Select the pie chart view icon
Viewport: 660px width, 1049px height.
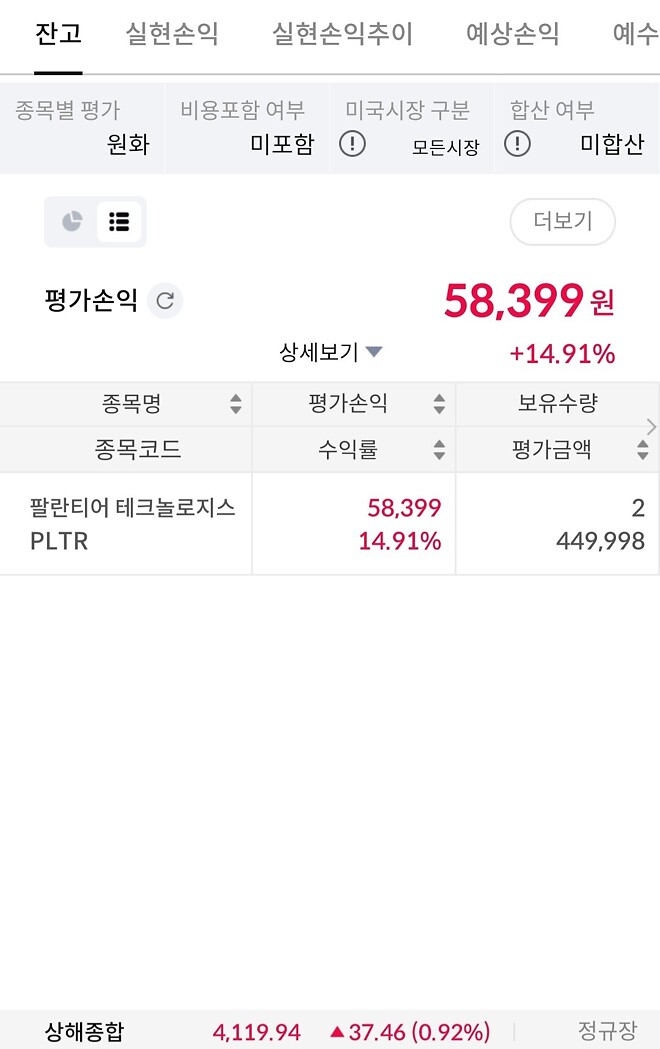(70, 221)
